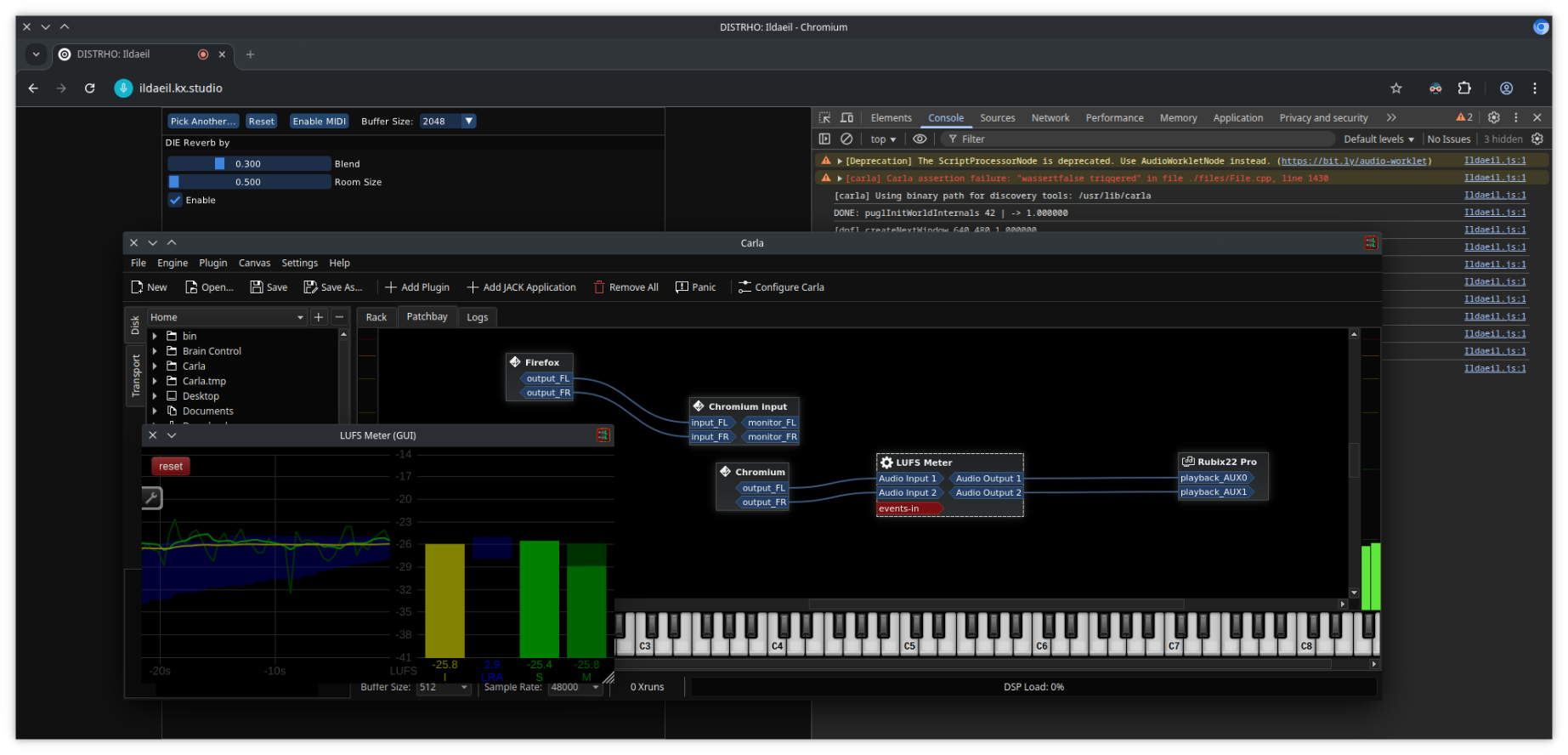The image size is (1568, 755).
Task: Open the bit.ly audio-worklet link
Action: coord(1355,161)
